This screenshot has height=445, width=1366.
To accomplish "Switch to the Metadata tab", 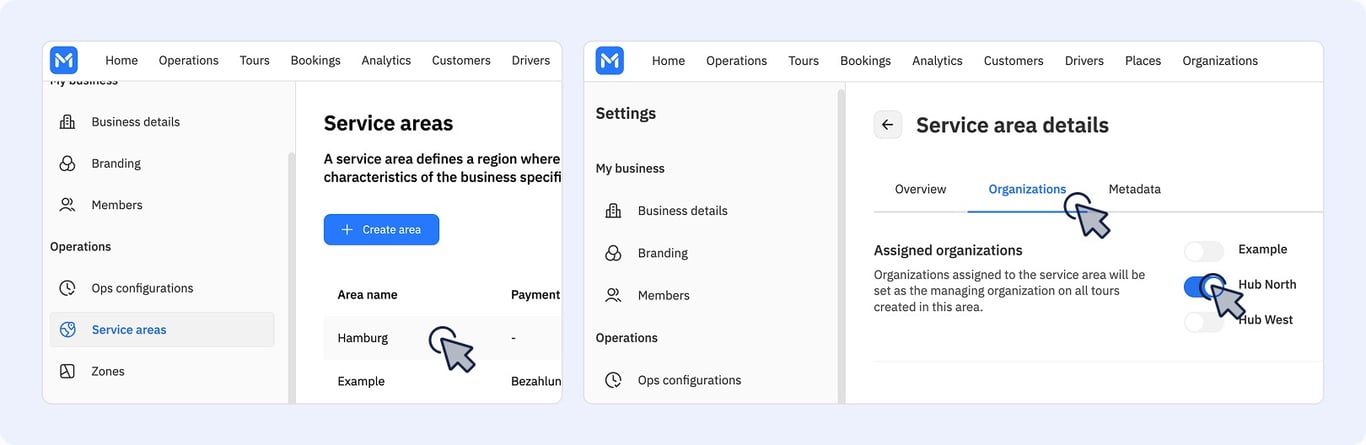I will 1134,189.
